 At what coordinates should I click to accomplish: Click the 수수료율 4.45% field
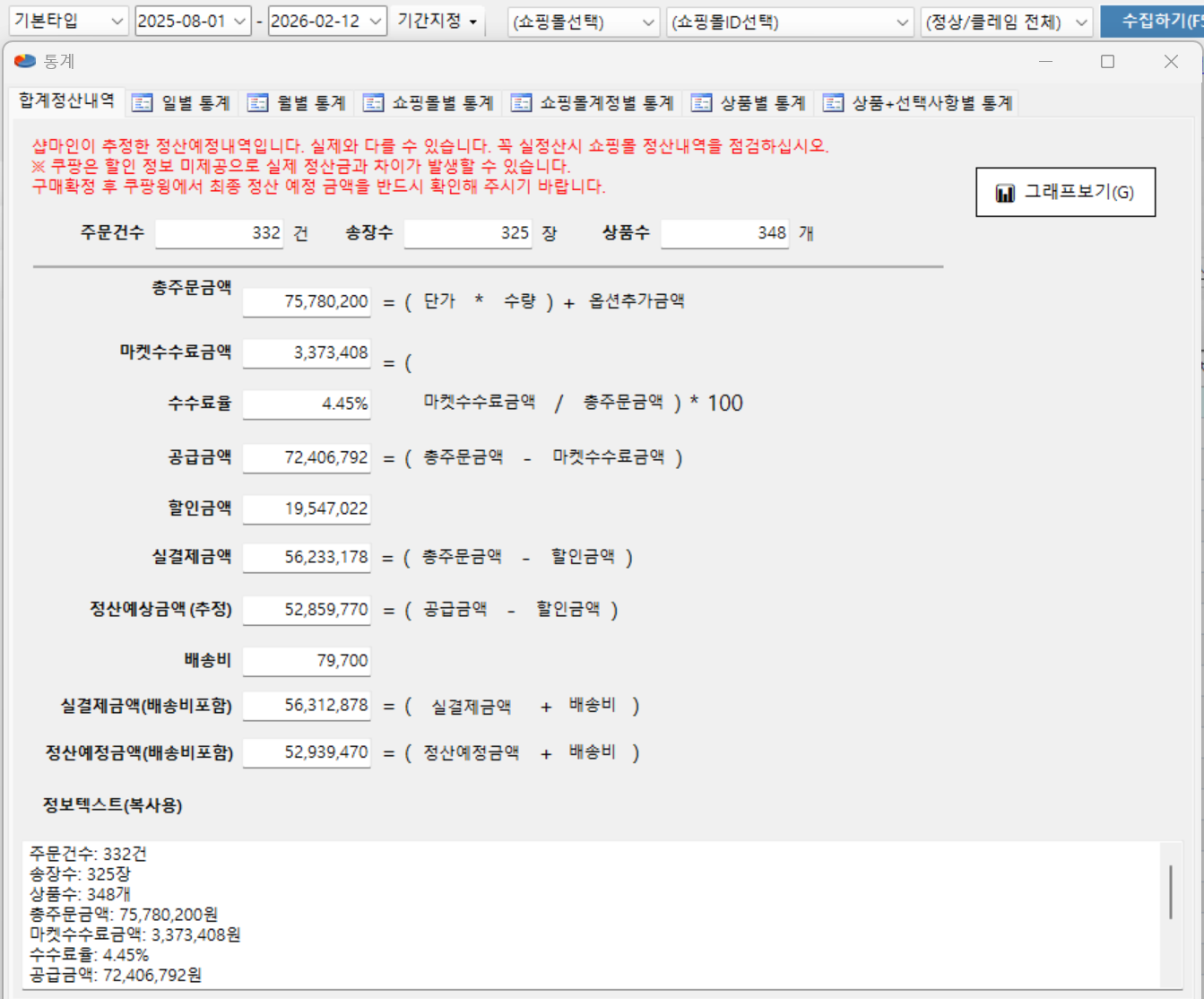(x=307, y=404)
